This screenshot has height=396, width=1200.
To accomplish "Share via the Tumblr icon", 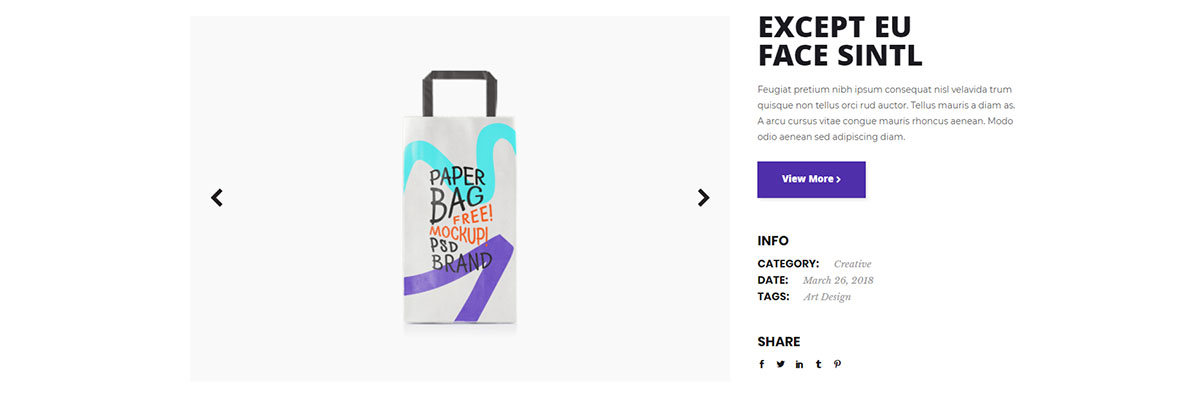I will coord(818,364).
